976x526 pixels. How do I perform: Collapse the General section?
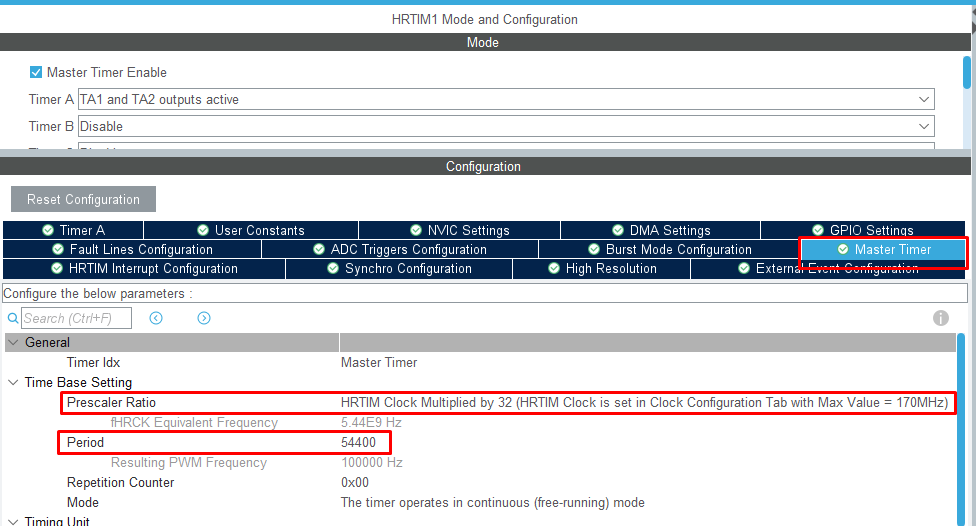click(13, 342)
